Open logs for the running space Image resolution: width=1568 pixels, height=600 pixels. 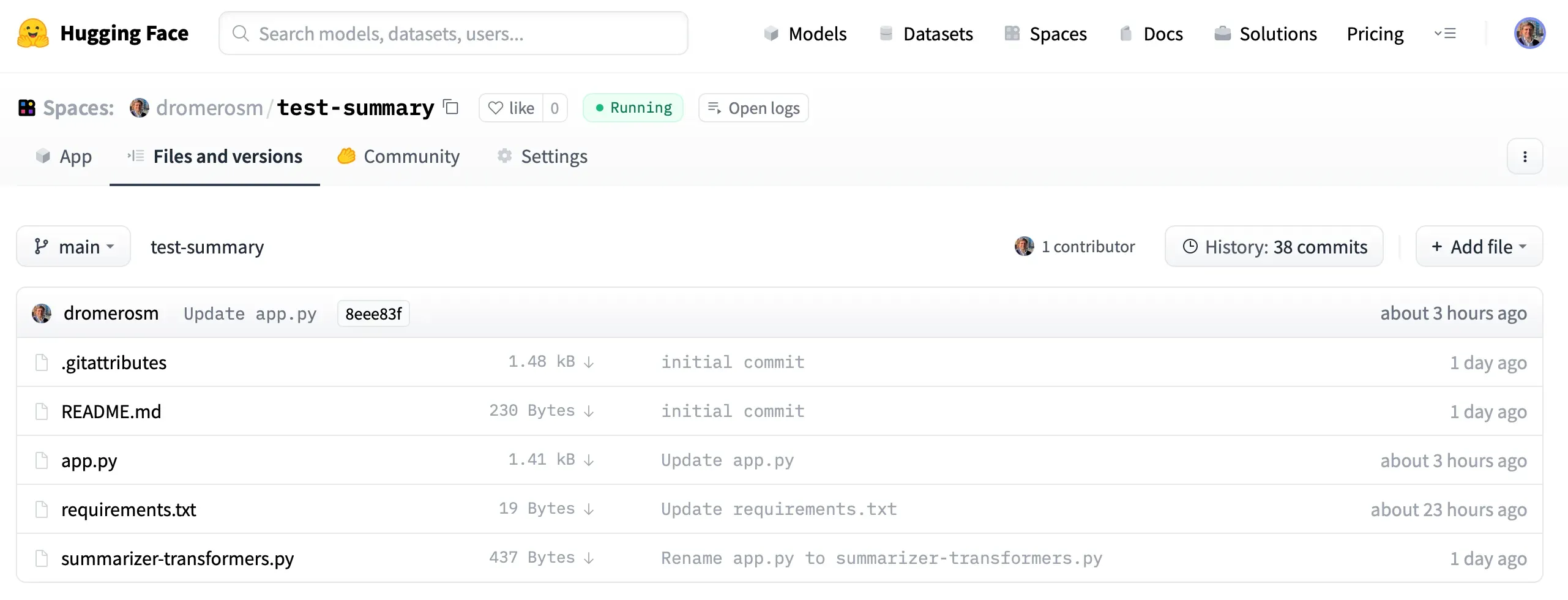(753, 108)
